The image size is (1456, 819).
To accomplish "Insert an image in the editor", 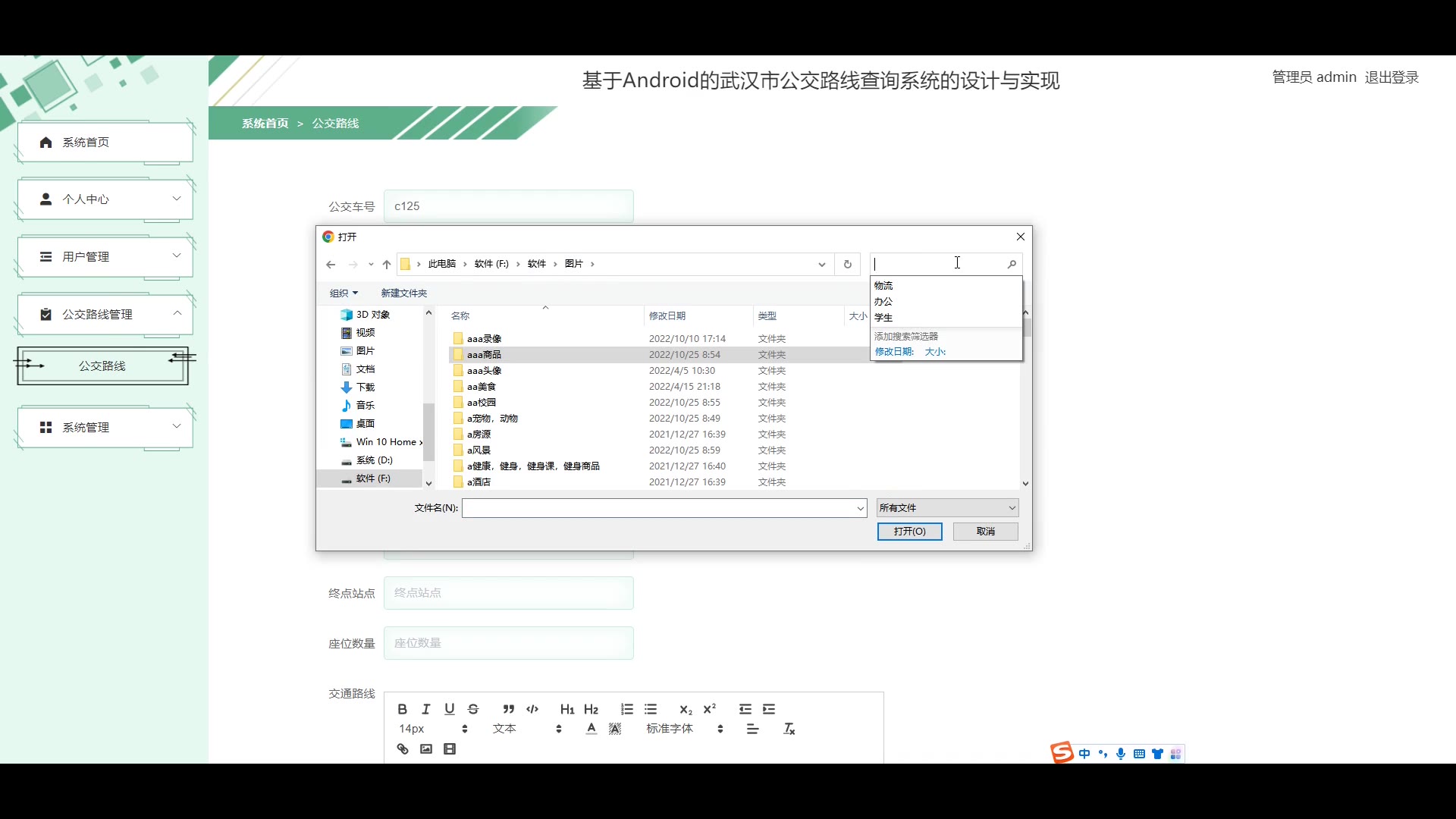I will [x=426, y=749].
